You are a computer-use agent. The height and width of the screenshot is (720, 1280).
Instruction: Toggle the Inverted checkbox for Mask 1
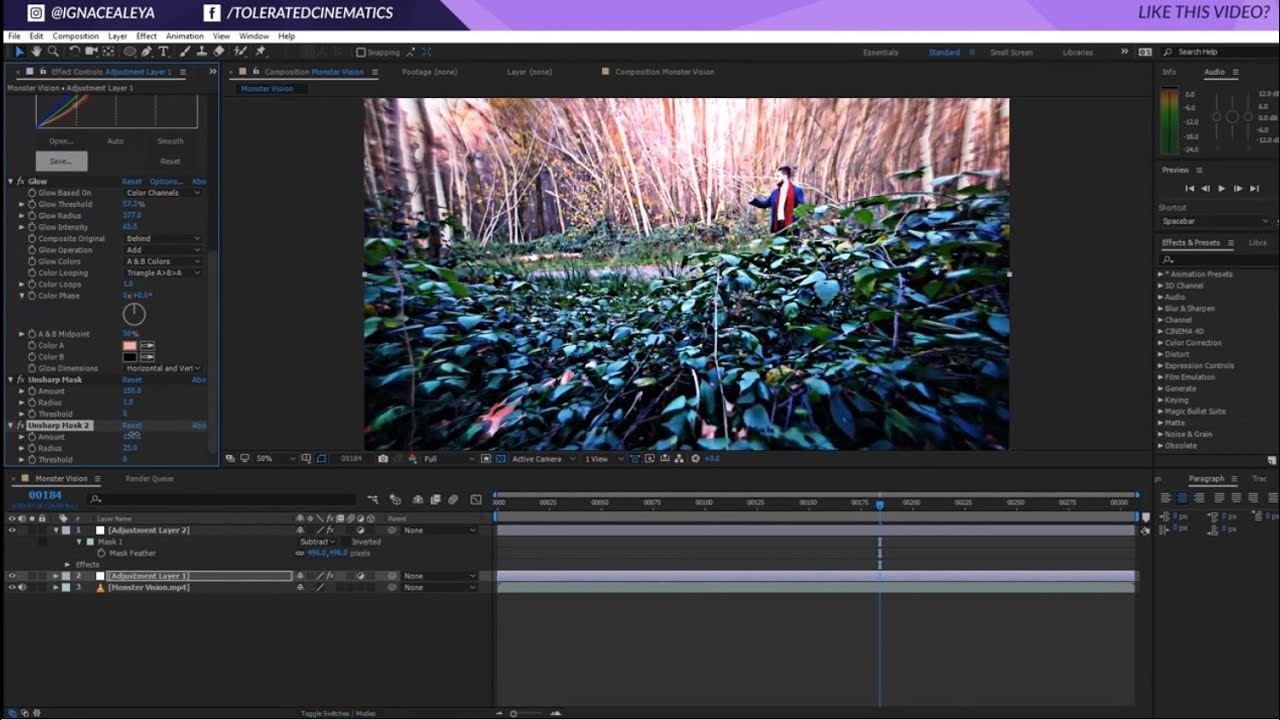pos(346,542)
